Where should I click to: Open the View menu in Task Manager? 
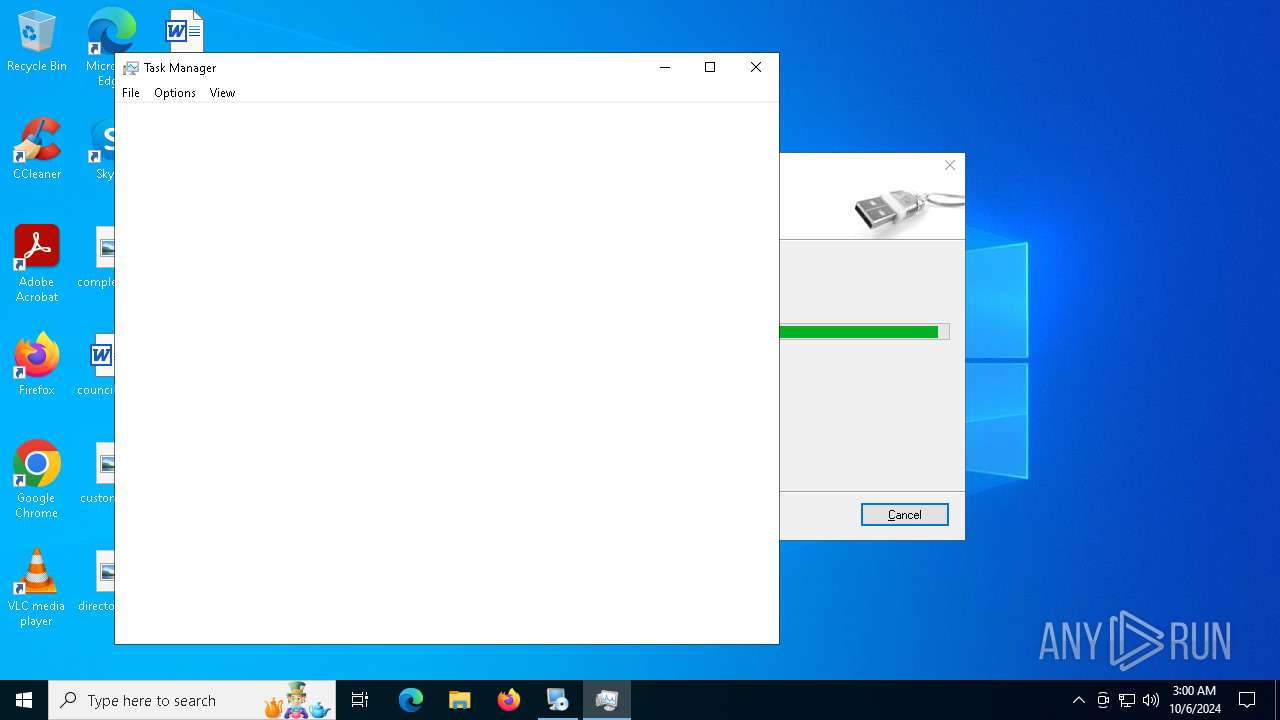tap(222, 93)
